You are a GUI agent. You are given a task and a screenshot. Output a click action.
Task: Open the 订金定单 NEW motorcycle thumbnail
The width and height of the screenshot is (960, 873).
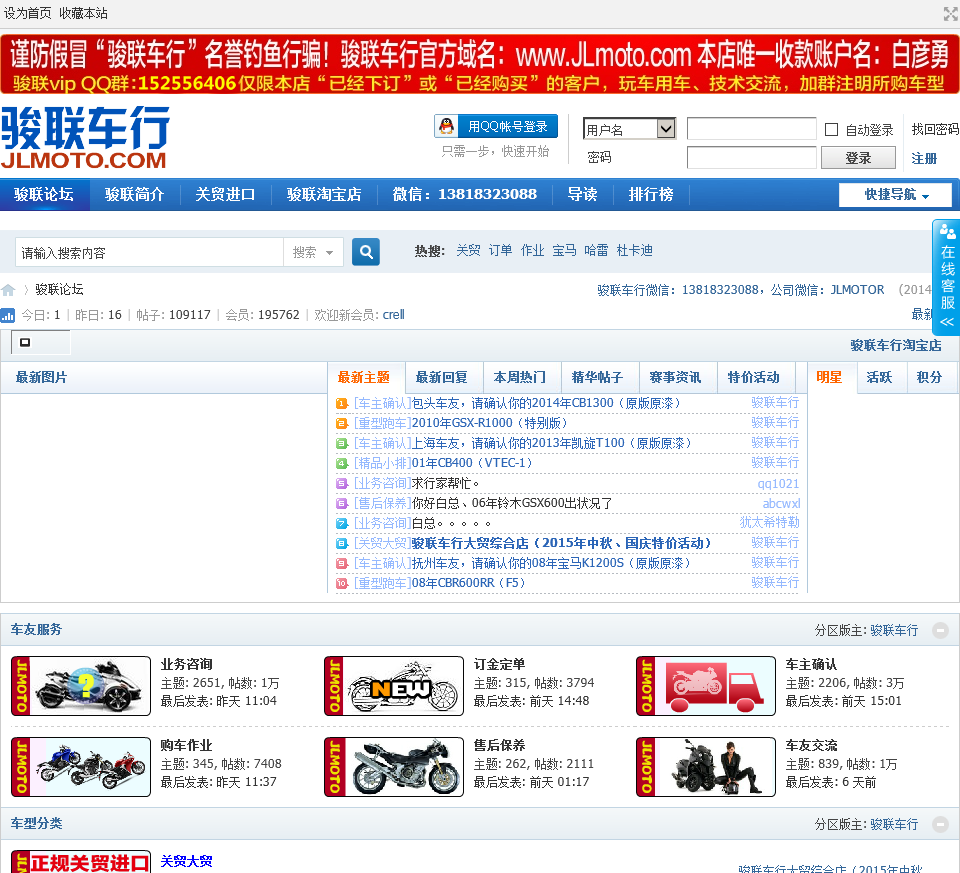click(x=394, y=686)
